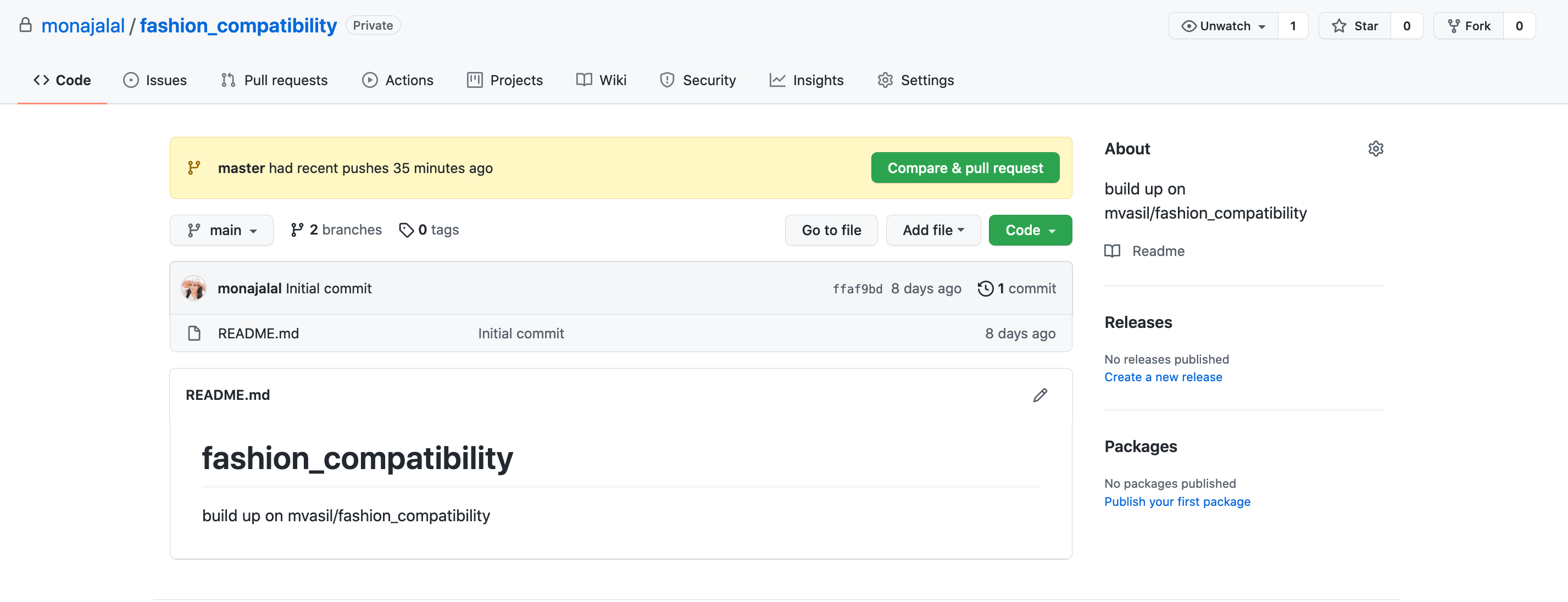This screenshot has width=1568, height=602.
Task: Go to the Actions tab
Action: tap(397, 80)
